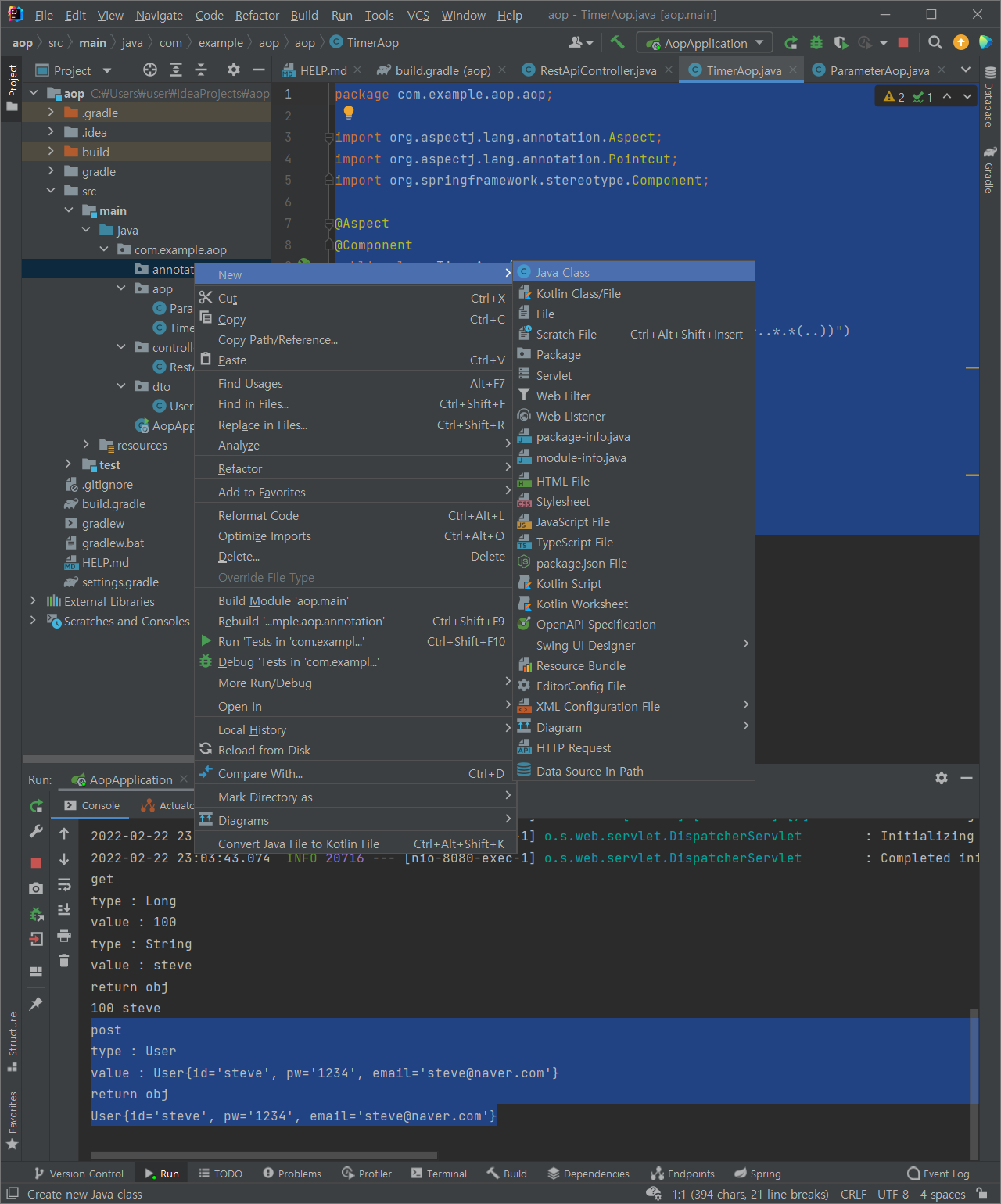This screenshot has height=1204, width=1001.
Task: Click the warnings inspection widget in editor
Action: 907,97
